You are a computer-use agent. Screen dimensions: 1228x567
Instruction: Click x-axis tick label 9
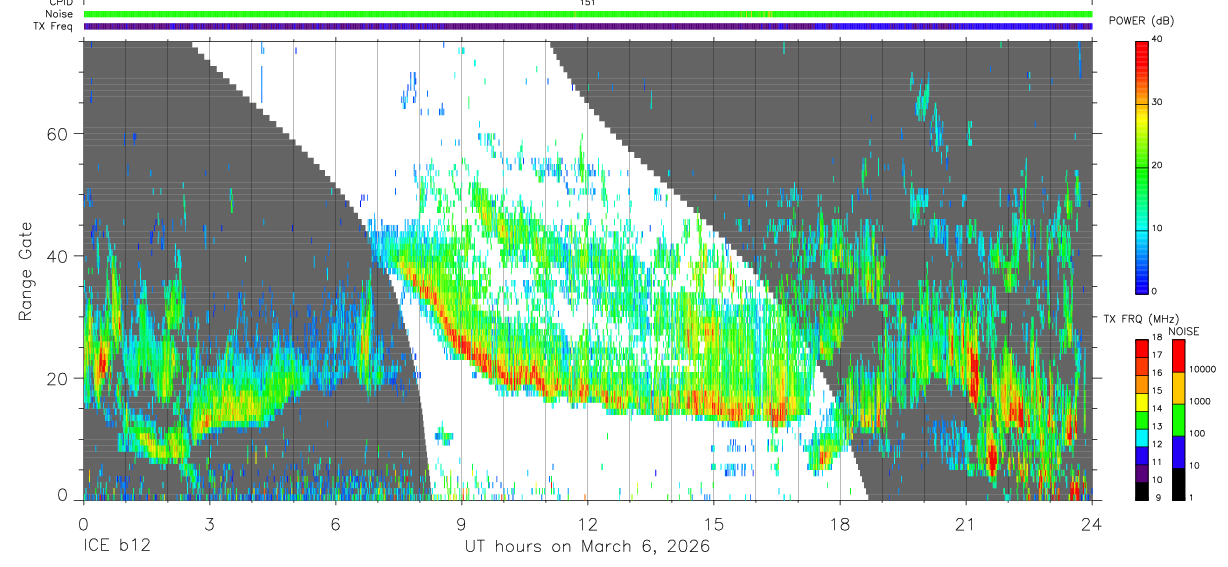coord(461,523)
